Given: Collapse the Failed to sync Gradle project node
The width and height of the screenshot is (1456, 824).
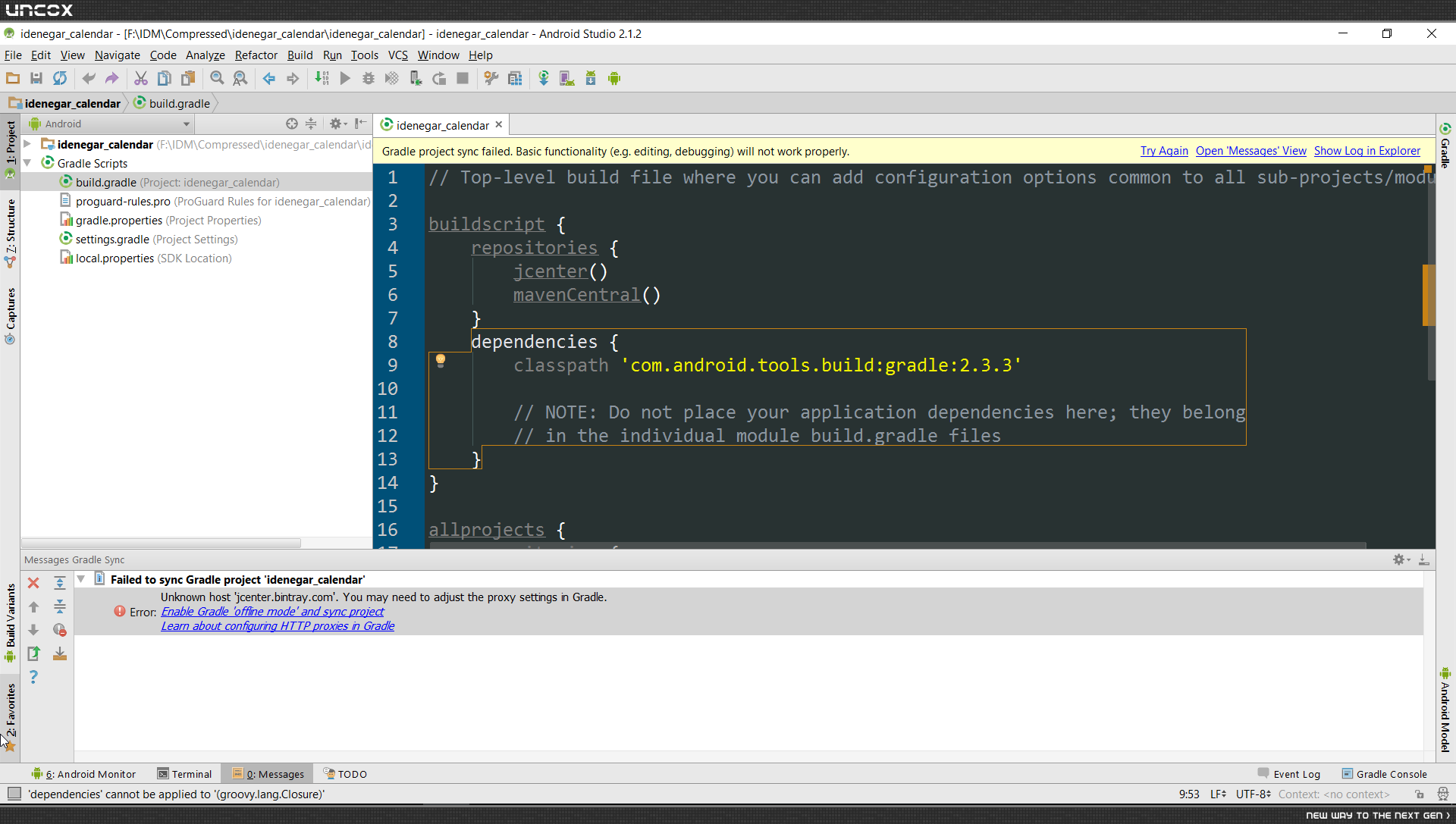Looking at the screenshot, I should [81, 579].
